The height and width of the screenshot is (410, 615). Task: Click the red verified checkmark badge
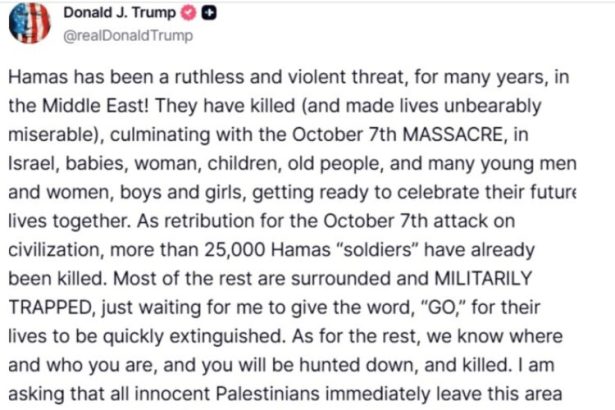[187, 13]
